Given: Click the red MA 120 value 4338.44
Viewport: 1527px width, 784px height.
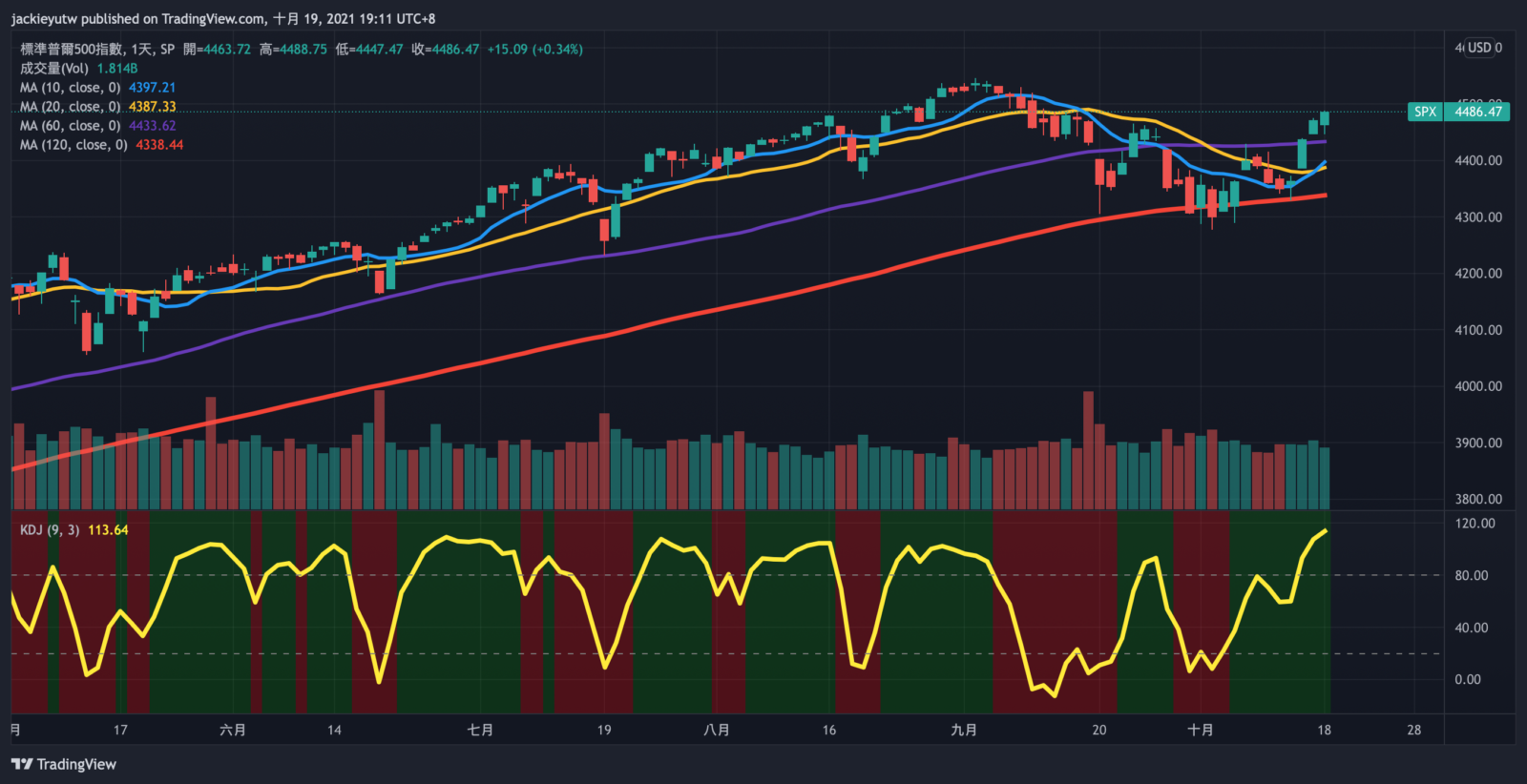Looking at the screenshot, I should (159, 145).
